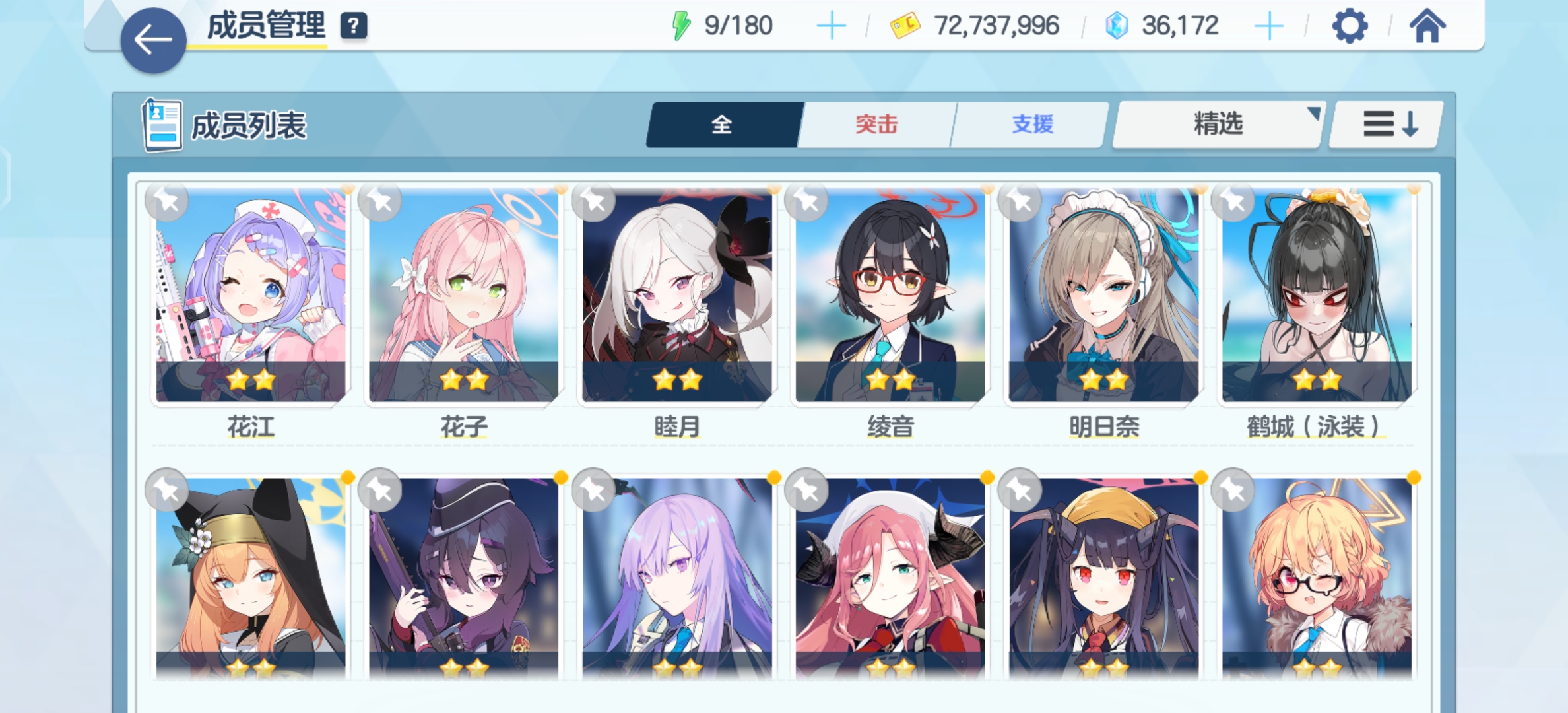The image size is (1568, 713).
Task: Add gems with plus beside 36,172
Action: pos(1268,26)
